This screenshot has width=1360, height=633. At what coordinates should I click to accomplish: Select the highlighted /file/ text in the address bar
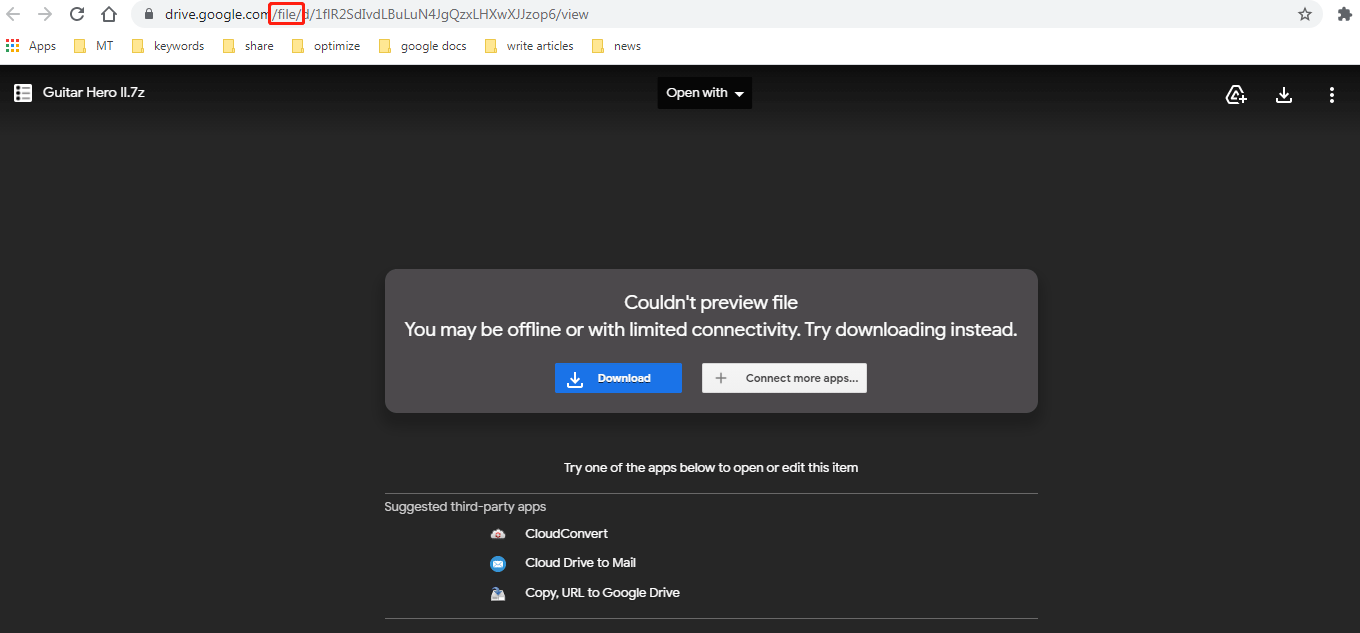(285, 14)
